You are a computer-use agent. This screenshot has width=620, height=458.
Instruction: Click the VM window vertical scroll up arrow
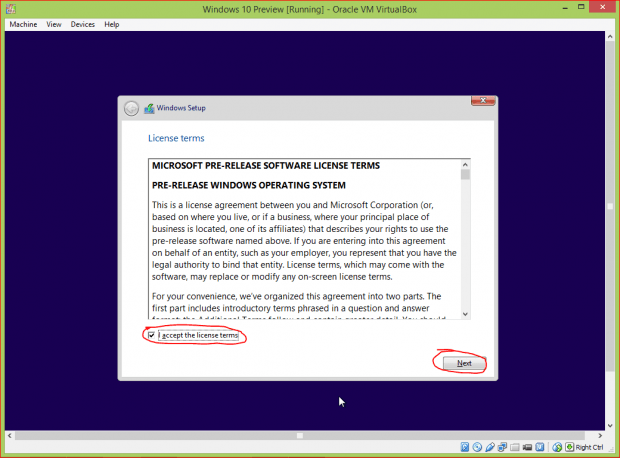click(610, 36)
